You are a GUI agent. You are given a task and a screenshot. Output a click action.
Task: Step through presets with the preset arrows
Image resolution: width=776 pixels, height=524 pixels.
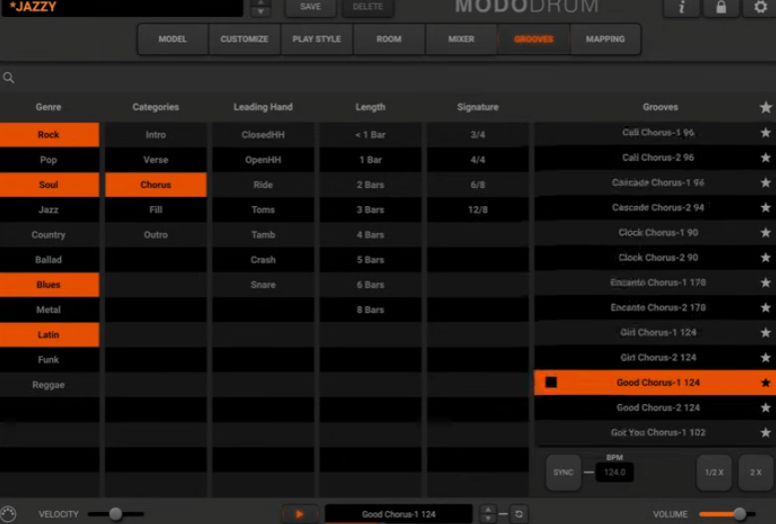(x=260, y=8)
